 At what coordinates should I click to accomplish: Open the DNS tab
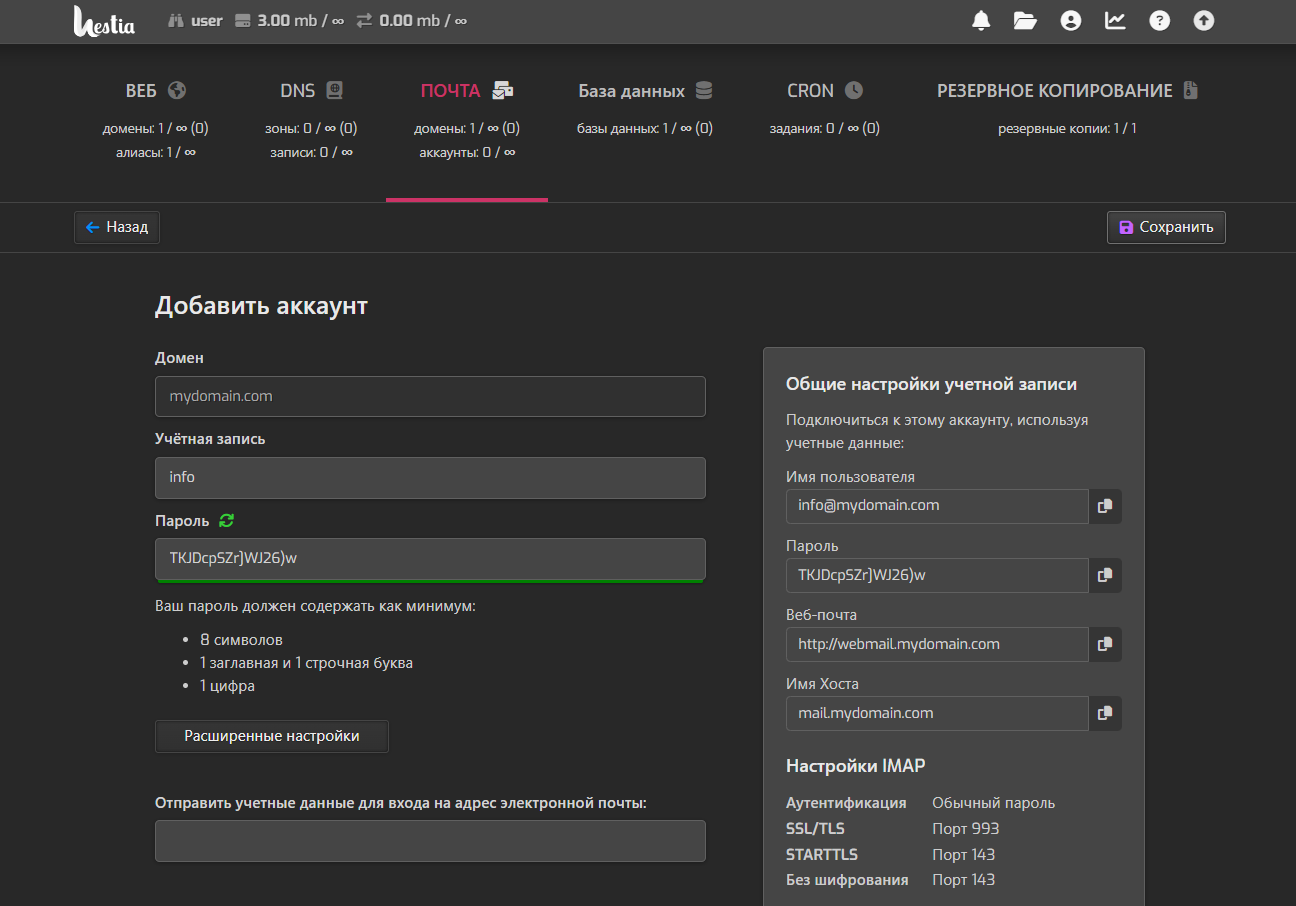(x=312, y=91)
